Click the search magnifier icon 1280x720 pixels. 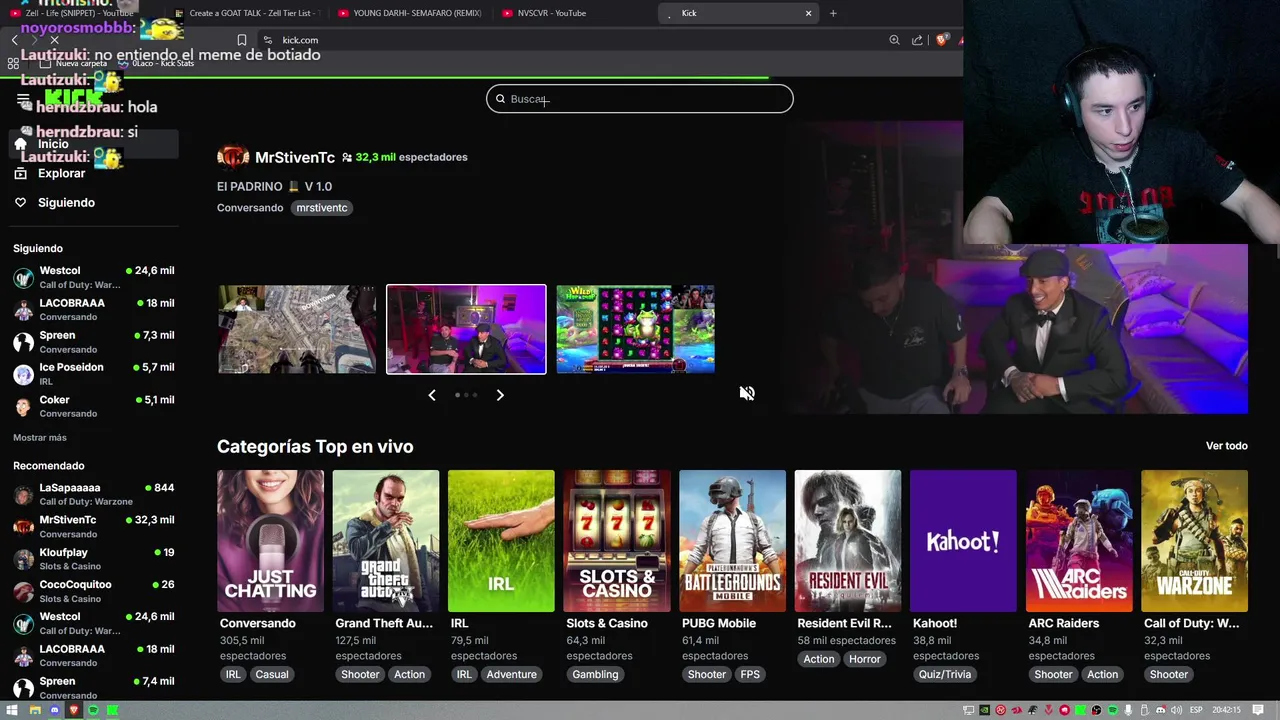[501, 99]
